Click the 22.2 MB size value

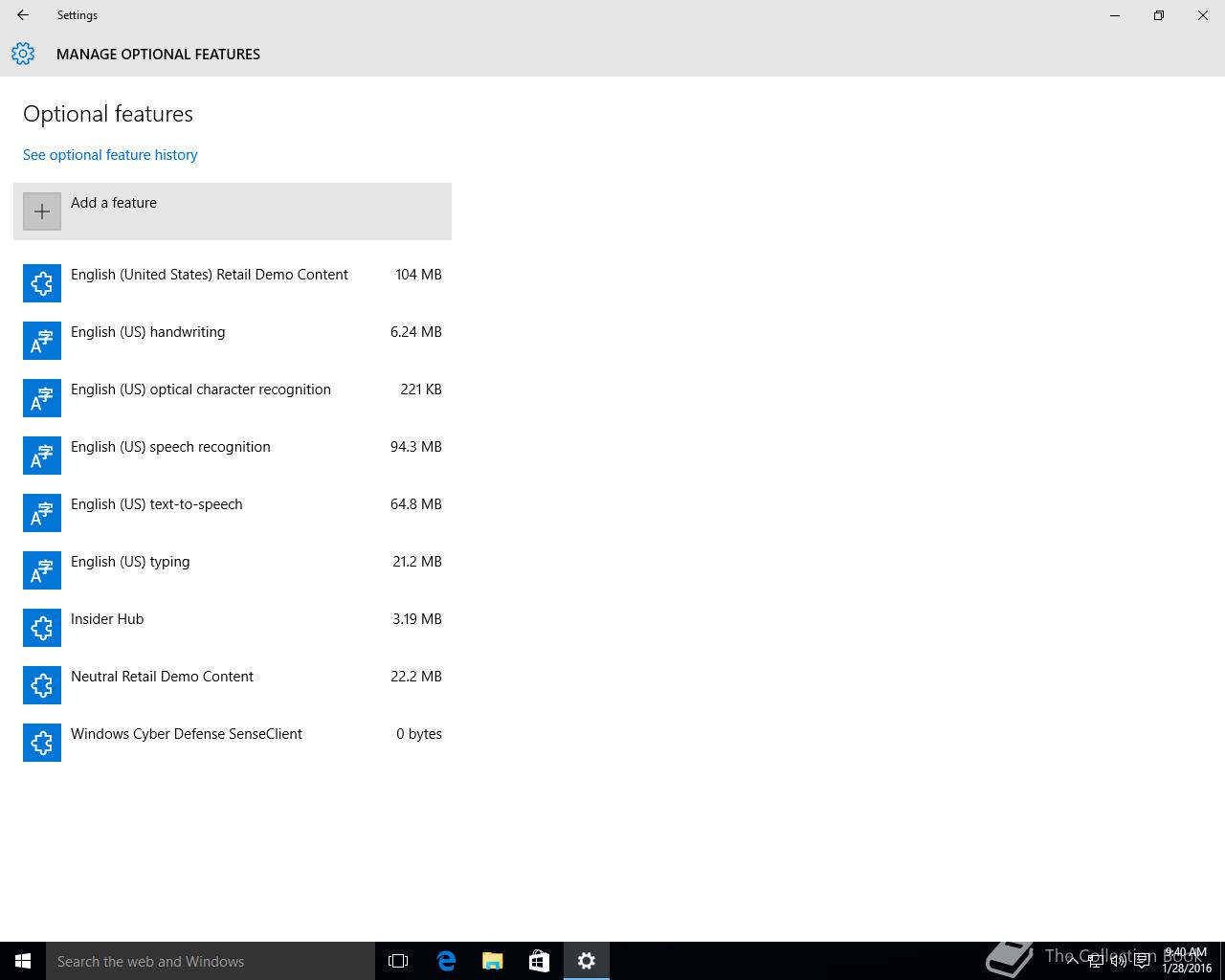[x=415, y=677]
